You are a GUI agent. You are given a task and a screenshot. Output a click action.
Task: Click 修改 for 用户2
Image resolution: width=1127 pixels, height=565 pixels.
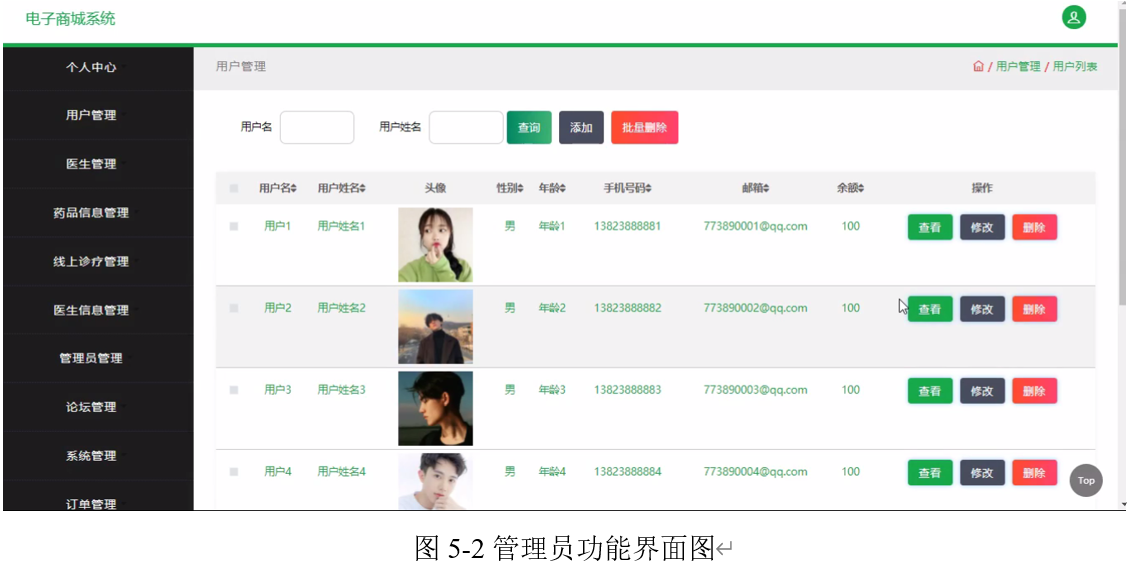point(983,309)
